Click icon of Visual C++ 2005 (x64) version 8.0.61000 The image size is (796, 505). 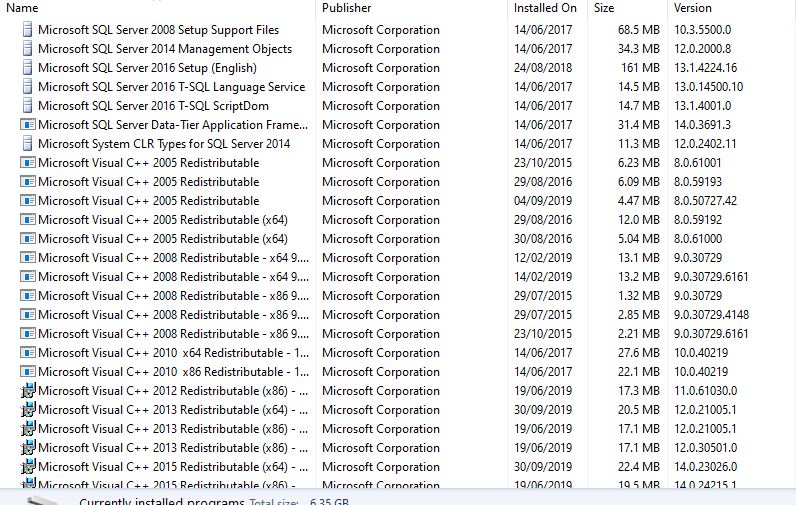click(x=28, y=239)
